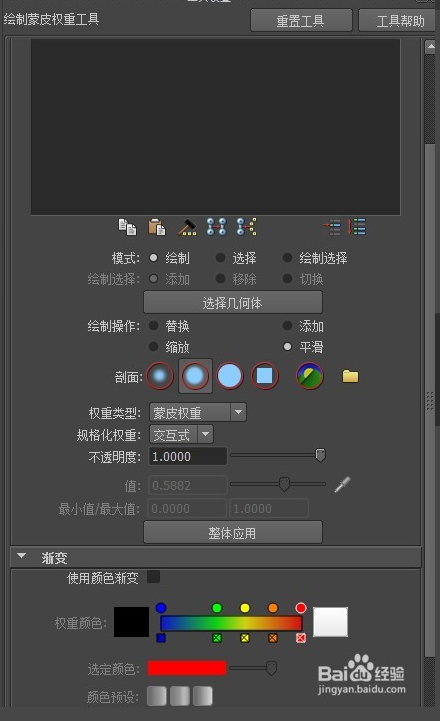Click the 整体应用 button
Screen dimensions: 440x721
point(233,532)
